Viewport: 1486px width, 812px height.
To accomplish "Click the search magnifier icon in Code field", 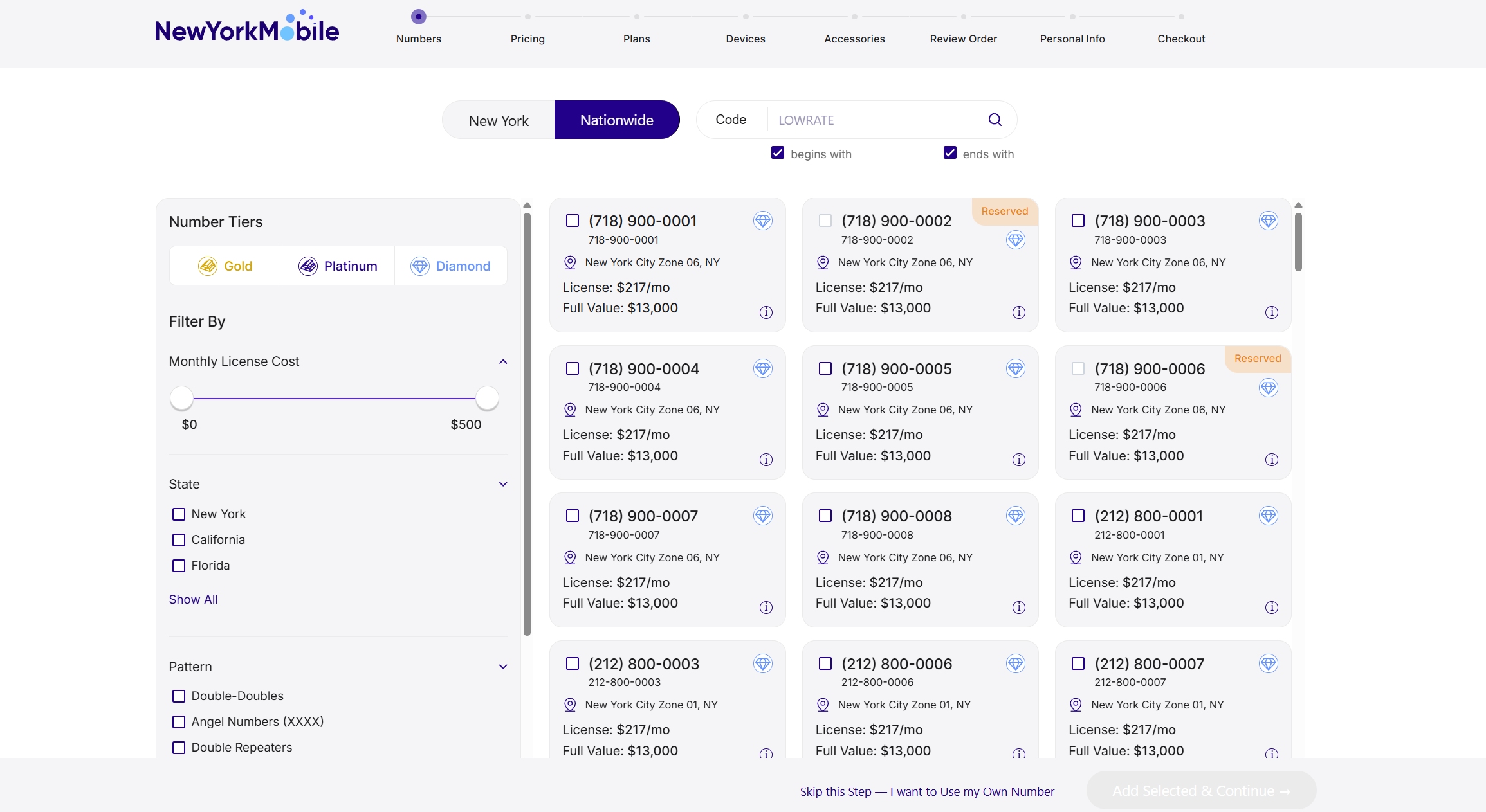I will 995,120.
